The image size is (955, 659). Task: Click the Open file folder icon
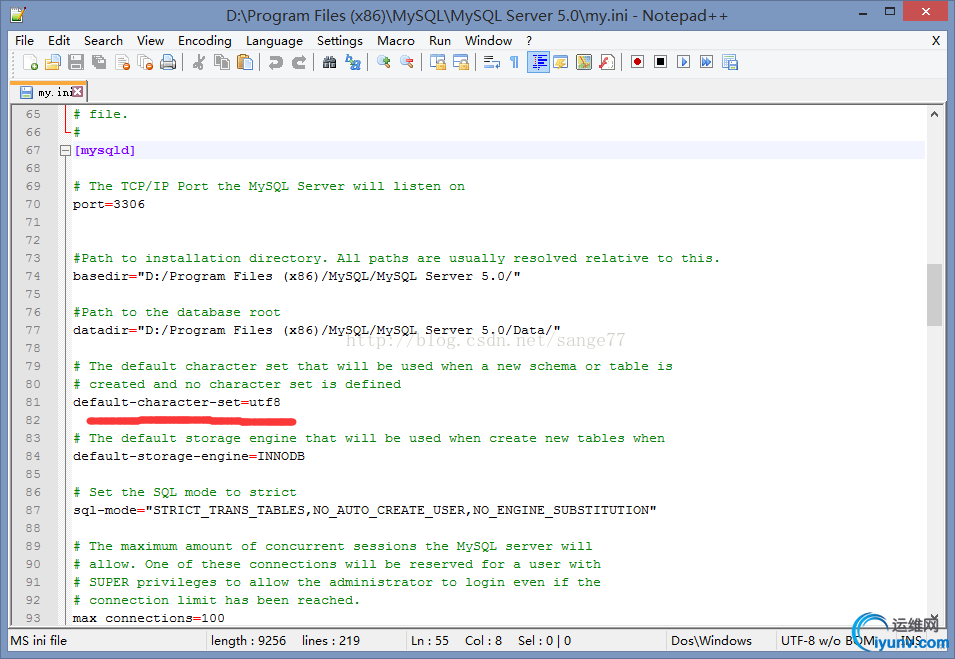tap(53, 62)
